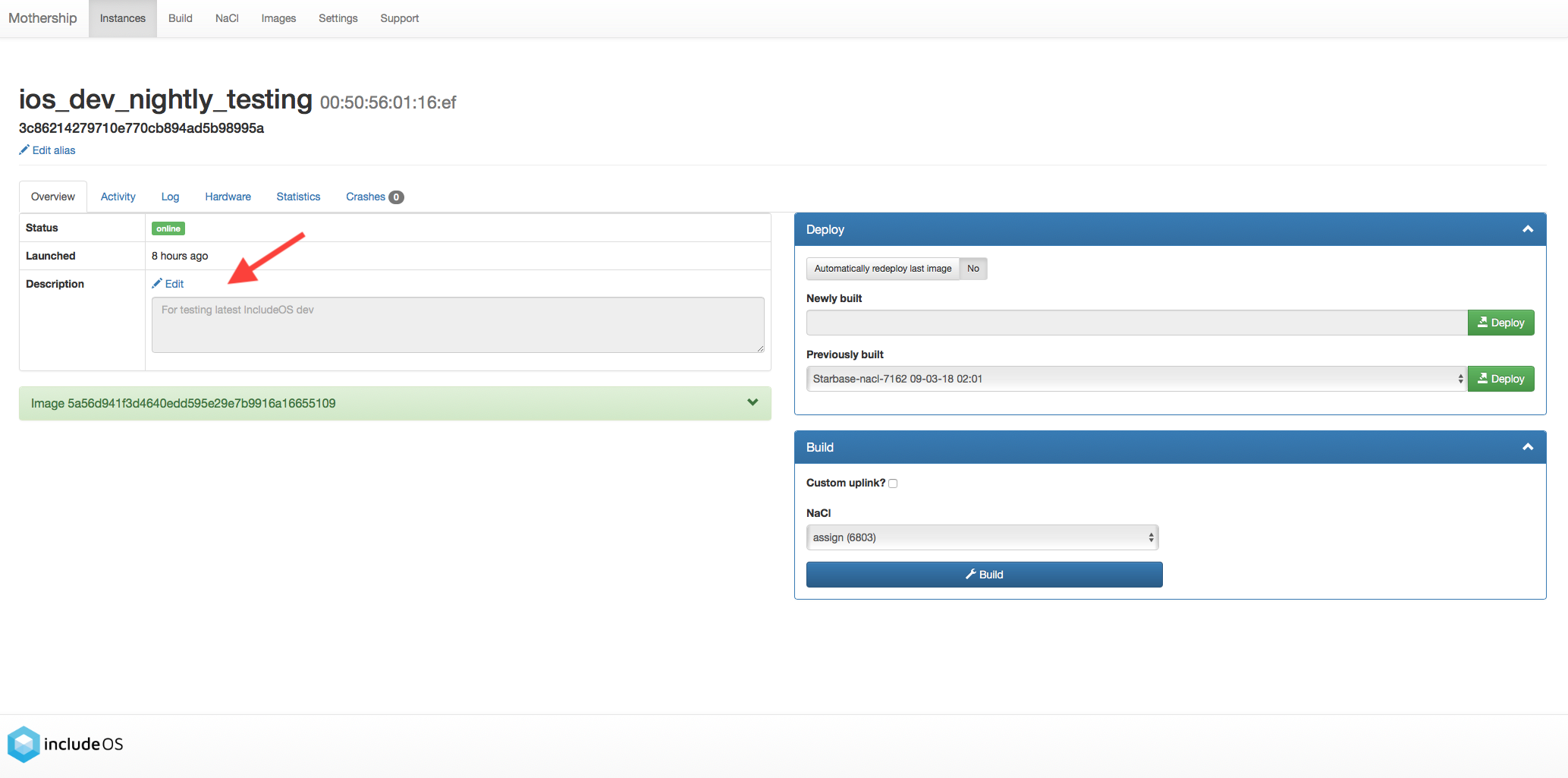Select the Overview tab
The height and width of the screenshot is (778, 1568).
(x=53, y=197)
